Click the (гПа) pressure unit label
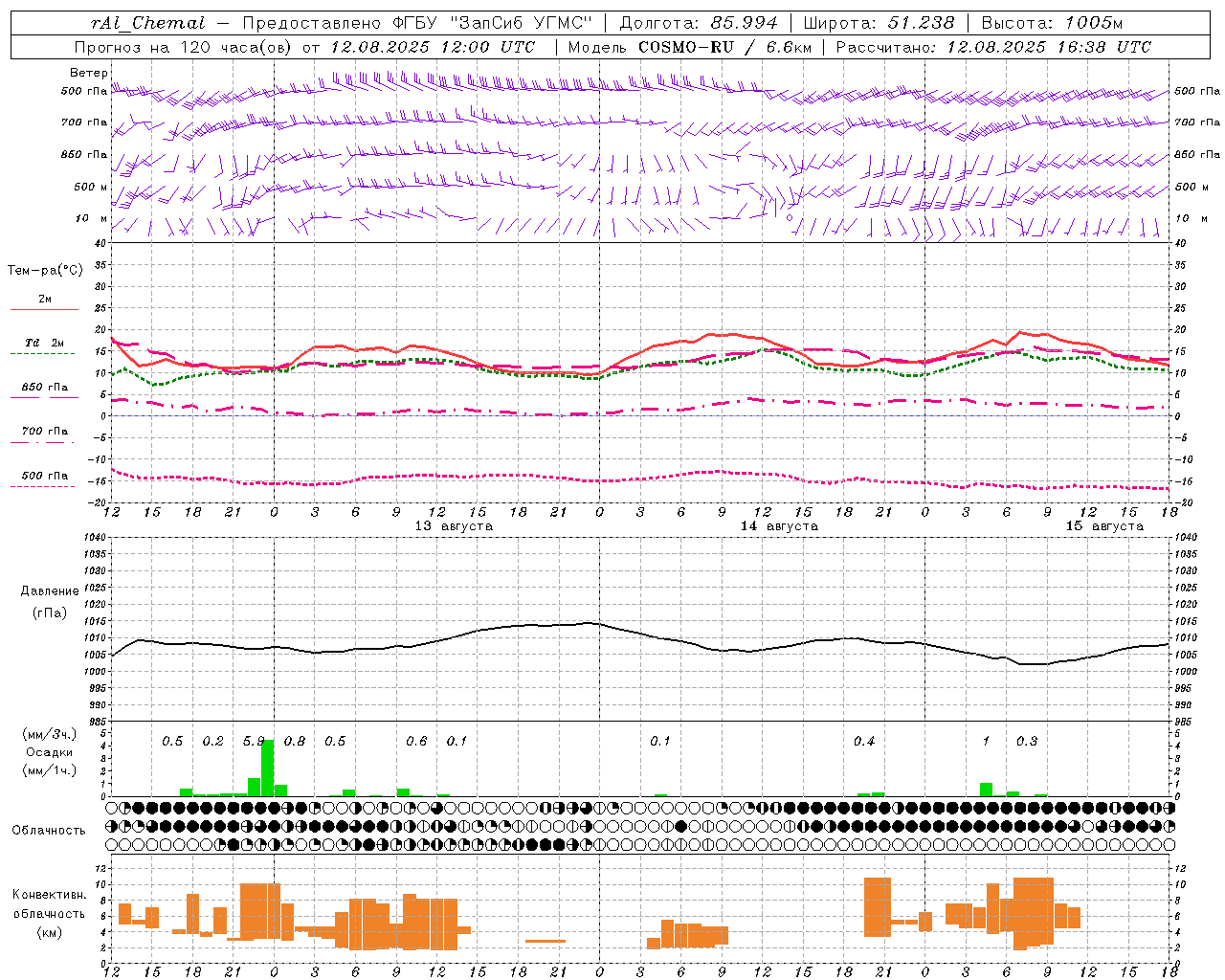The height and width of the screenshot is (980, 1225). point(50,613)
